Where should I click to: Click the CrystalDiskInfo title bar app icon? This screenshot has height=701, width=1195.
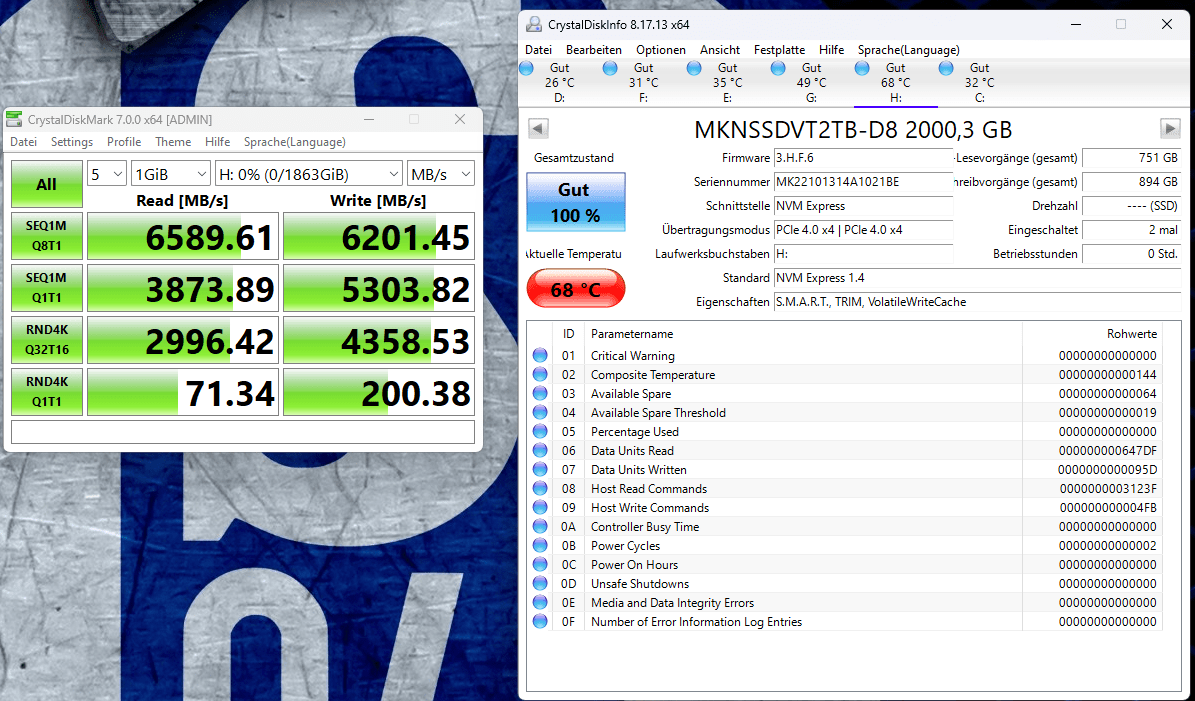click(534, 24)
